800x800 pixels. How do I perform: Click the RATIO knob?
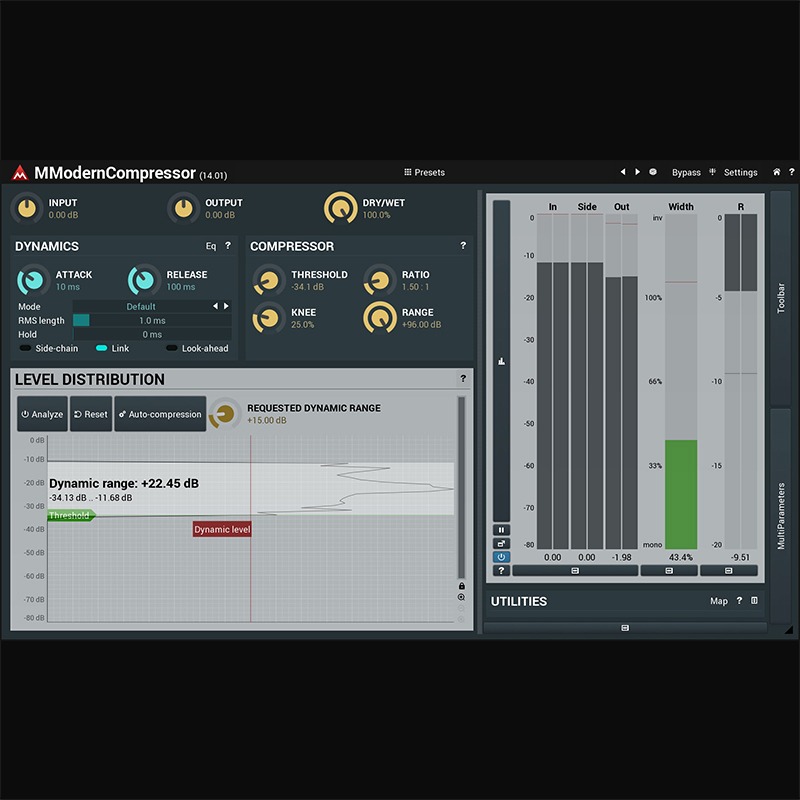coord(380,280)
